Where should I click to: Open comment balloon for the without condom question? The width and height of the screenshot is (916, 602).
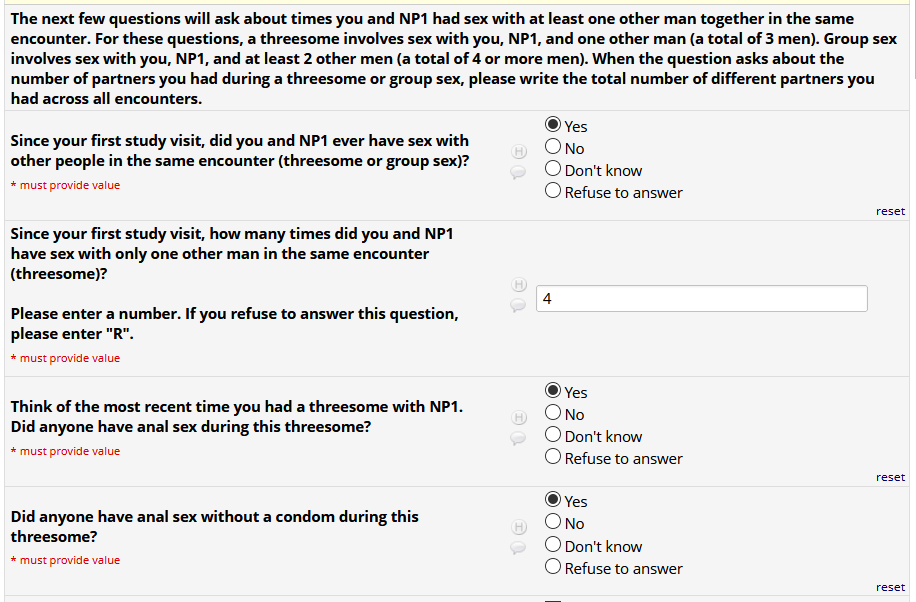(518, 547)
